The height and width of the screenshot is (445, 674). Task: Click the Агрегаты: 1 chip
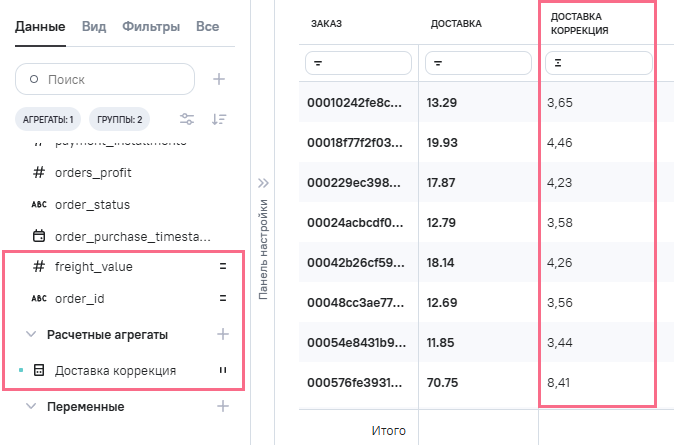click(48, 119)
